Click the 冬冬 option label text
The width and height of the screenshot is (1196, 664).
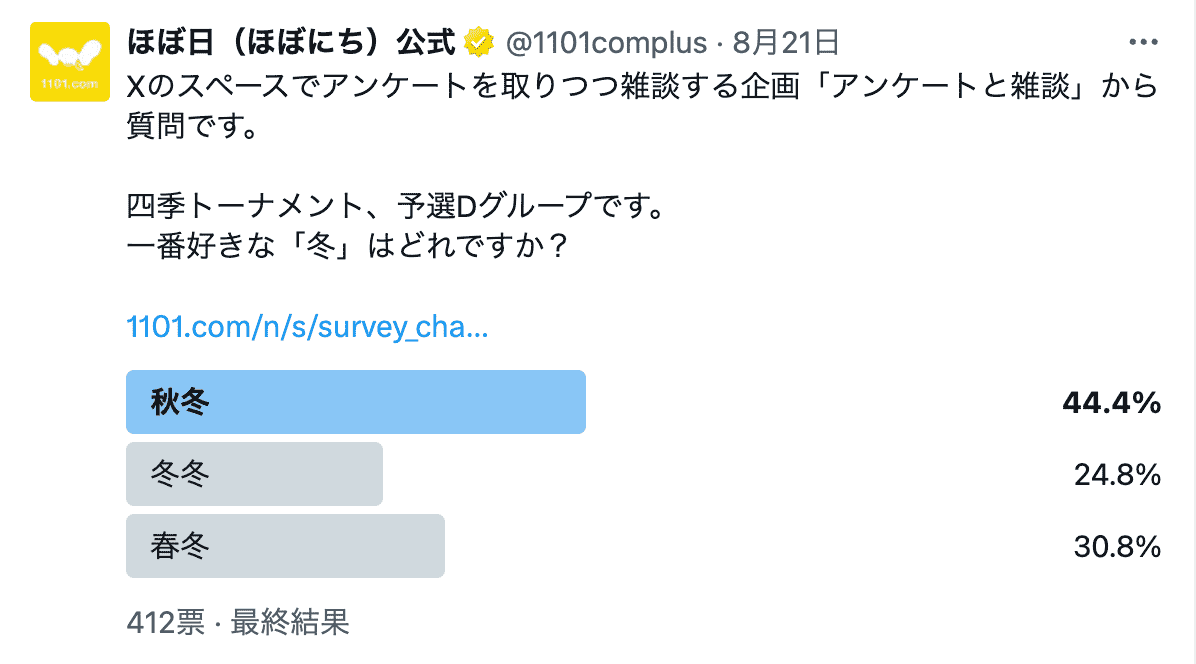tap(180, 474)
